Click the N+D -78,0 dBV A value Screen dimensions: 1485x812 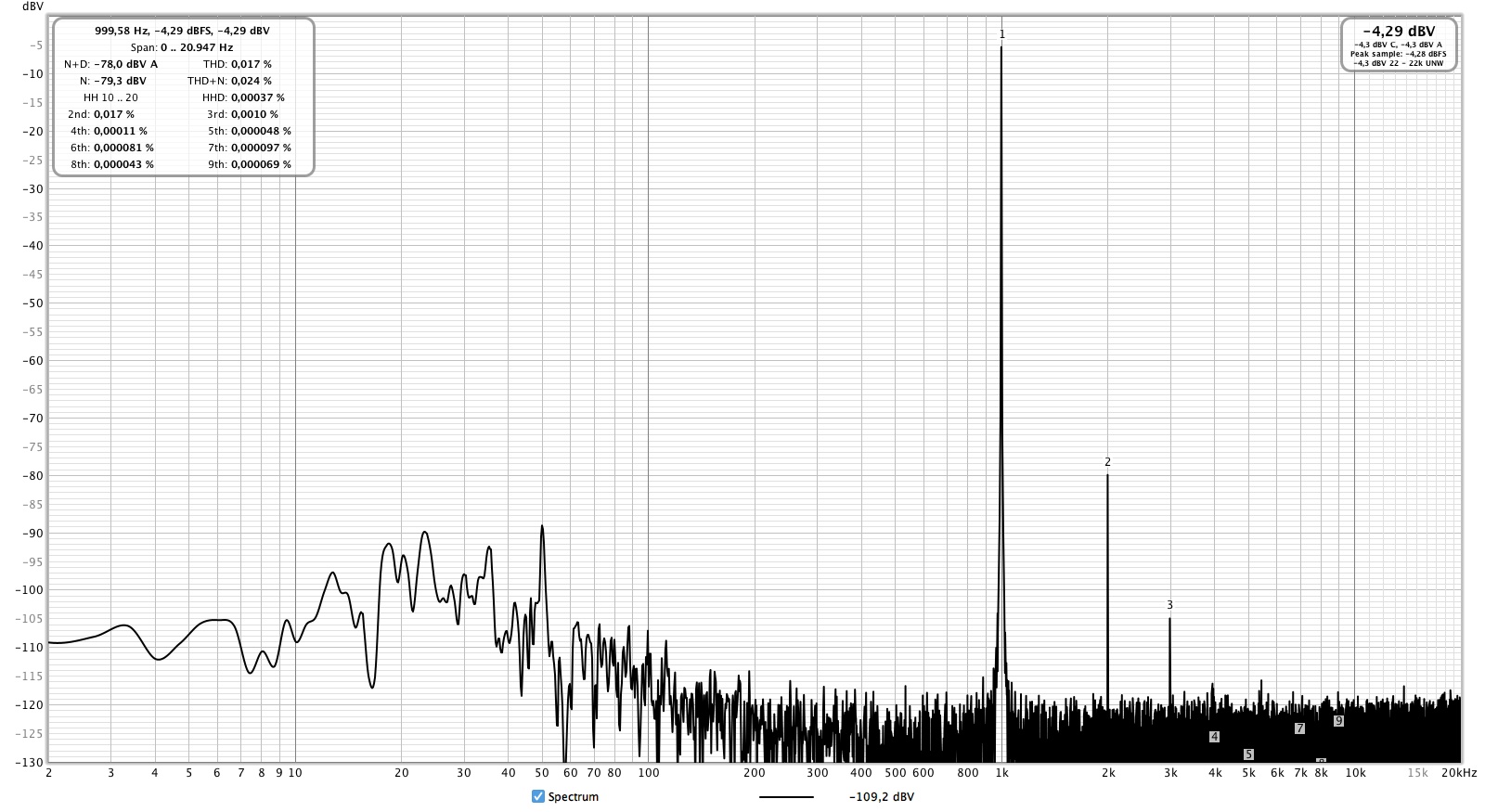click(126, 64)
